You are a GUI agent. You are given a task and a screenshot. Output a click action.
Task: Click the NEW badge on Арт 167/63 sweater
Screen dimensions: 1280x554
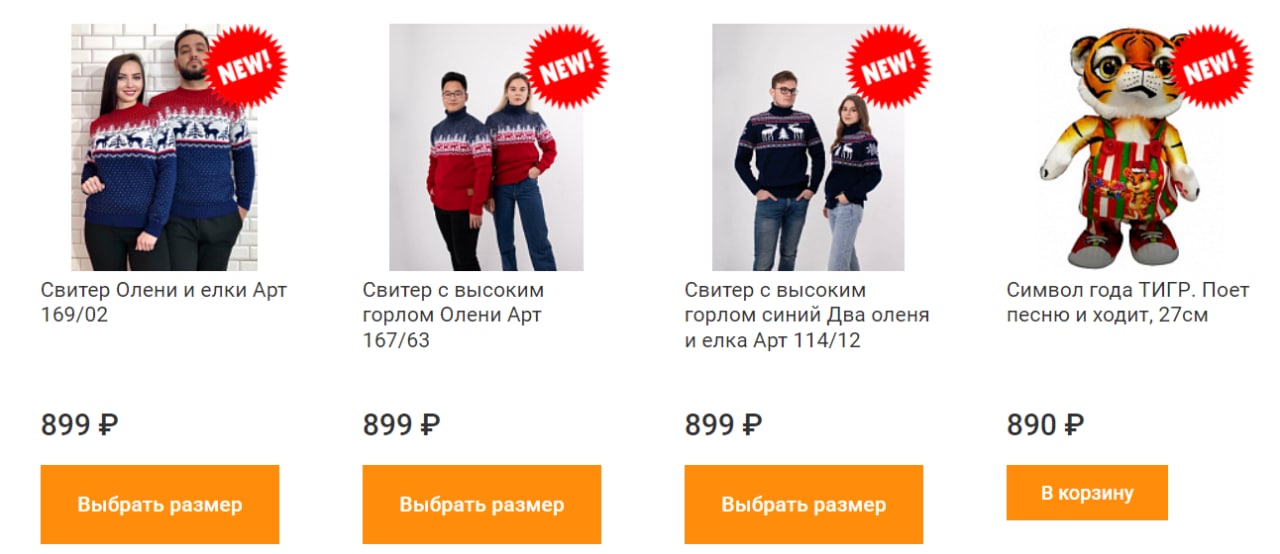point(567,67)
